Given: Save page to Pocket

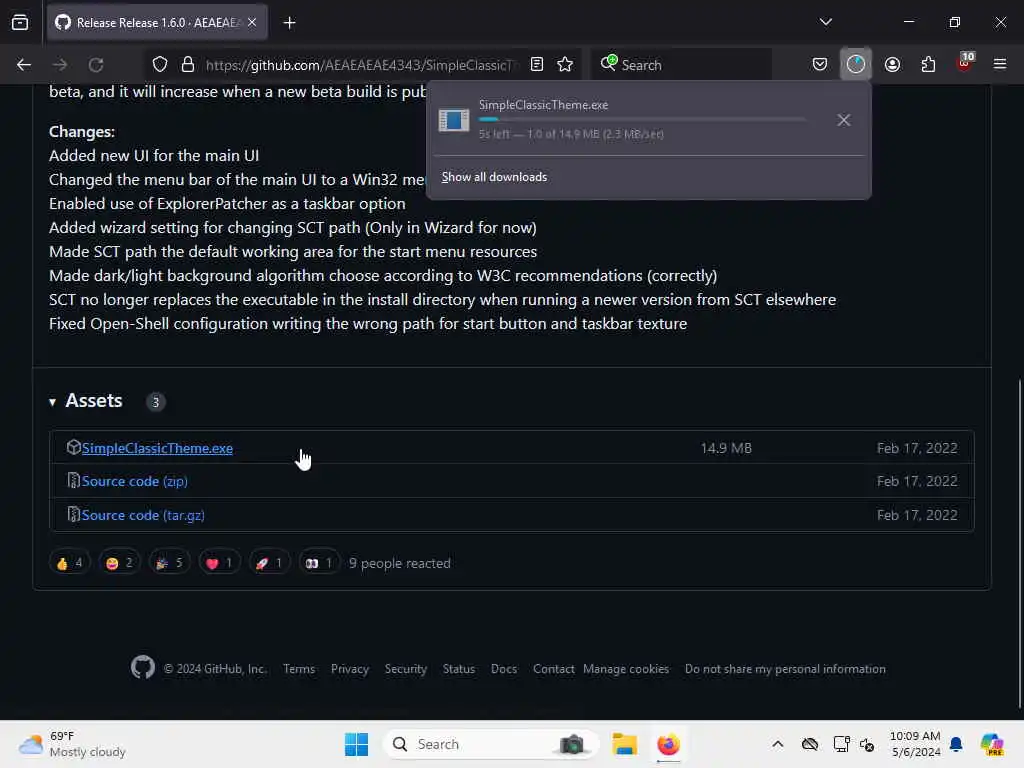Looking at the screenshot, I should [820, 65].
